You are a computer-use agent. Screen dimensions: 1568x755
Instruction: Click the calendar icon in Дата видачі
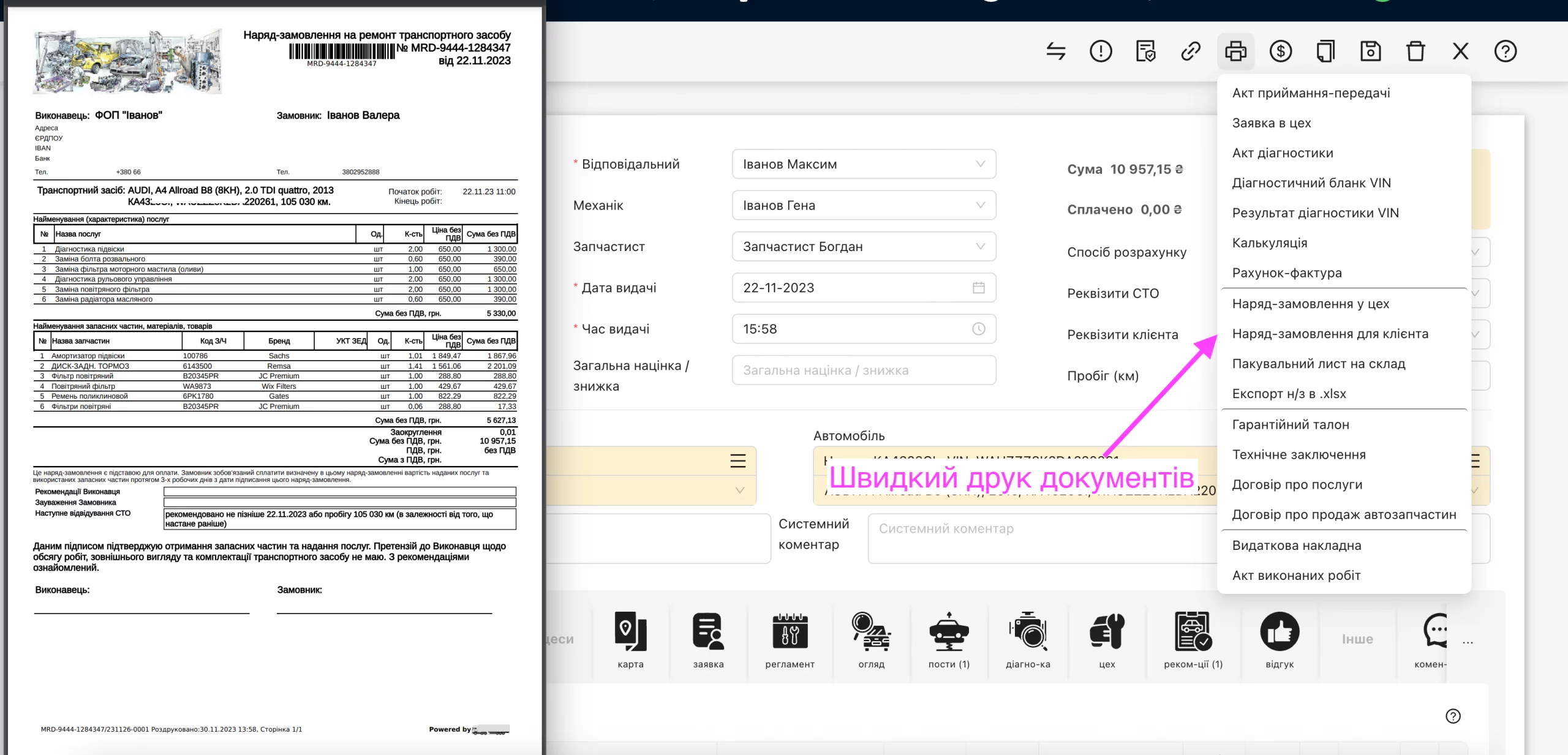pyautogui.click(x=979, y=288)
